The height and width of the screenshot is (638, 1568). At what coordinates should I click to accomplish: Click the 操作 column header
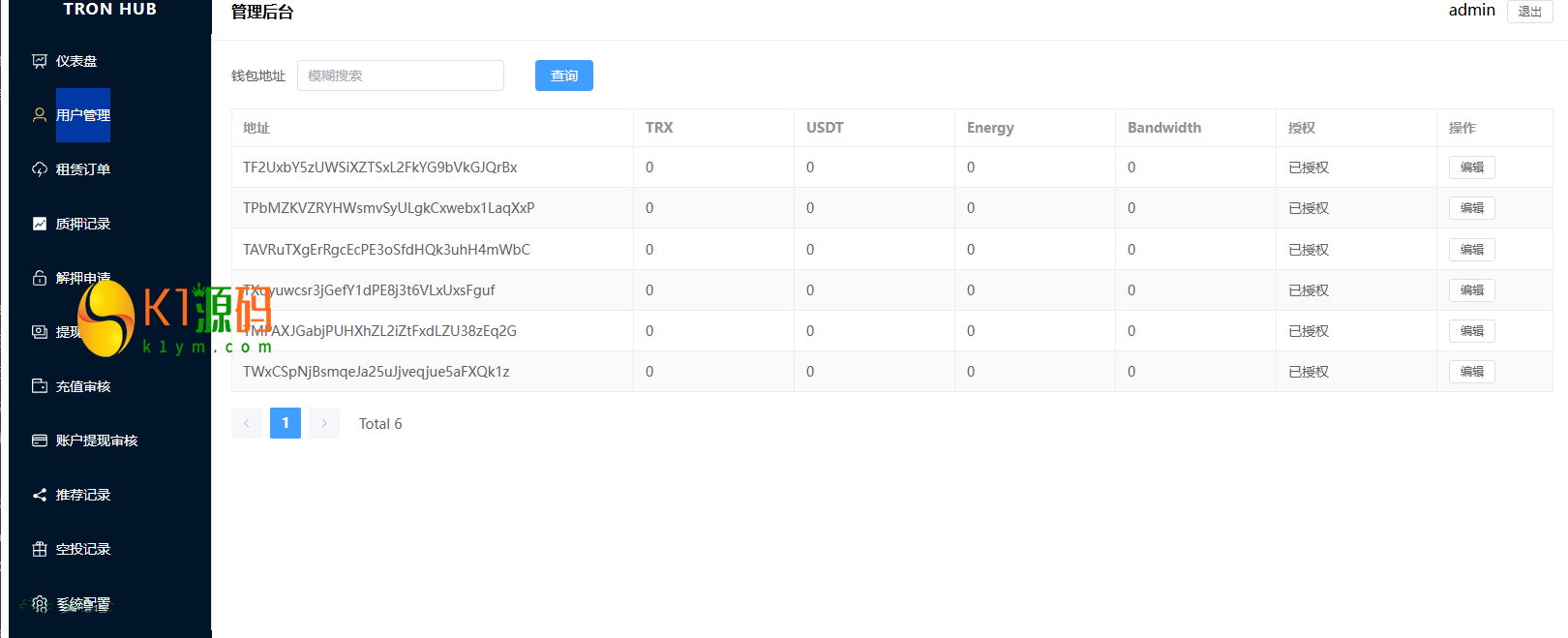click(x=1462, y=128)
